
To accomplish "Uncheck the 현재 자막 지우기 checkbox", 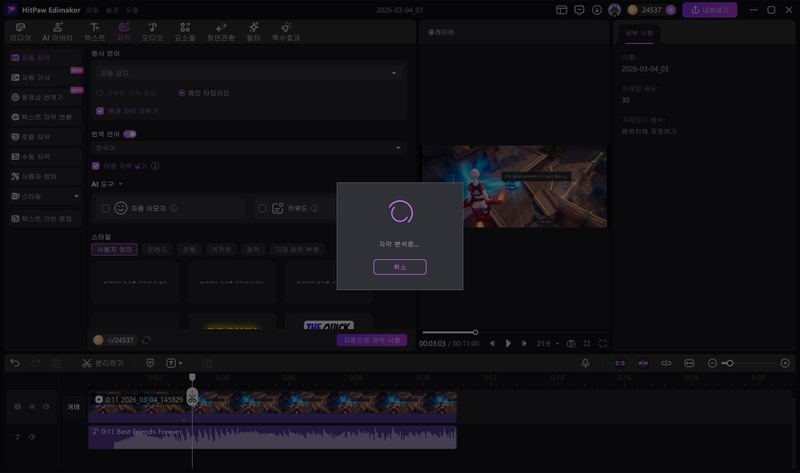I will click(99, 111).
